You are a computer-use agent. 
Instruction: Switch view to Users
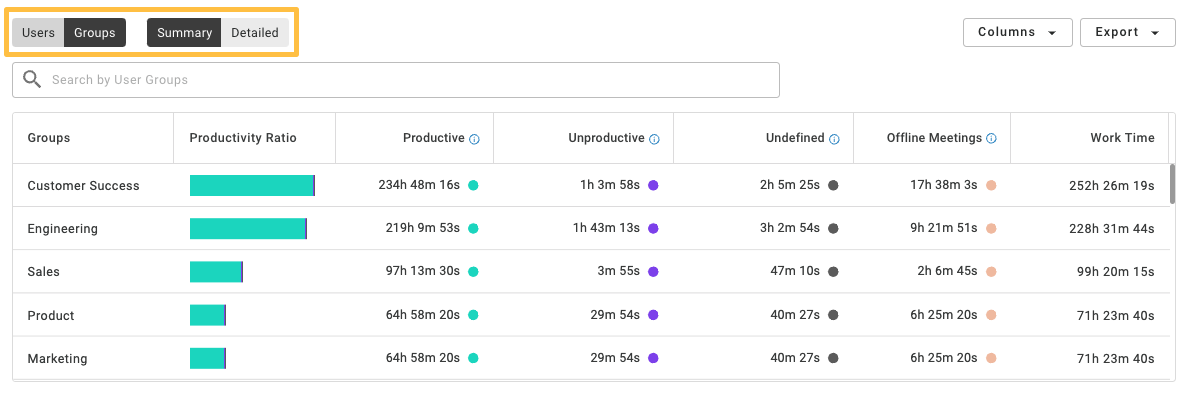(x=38, y=33)
